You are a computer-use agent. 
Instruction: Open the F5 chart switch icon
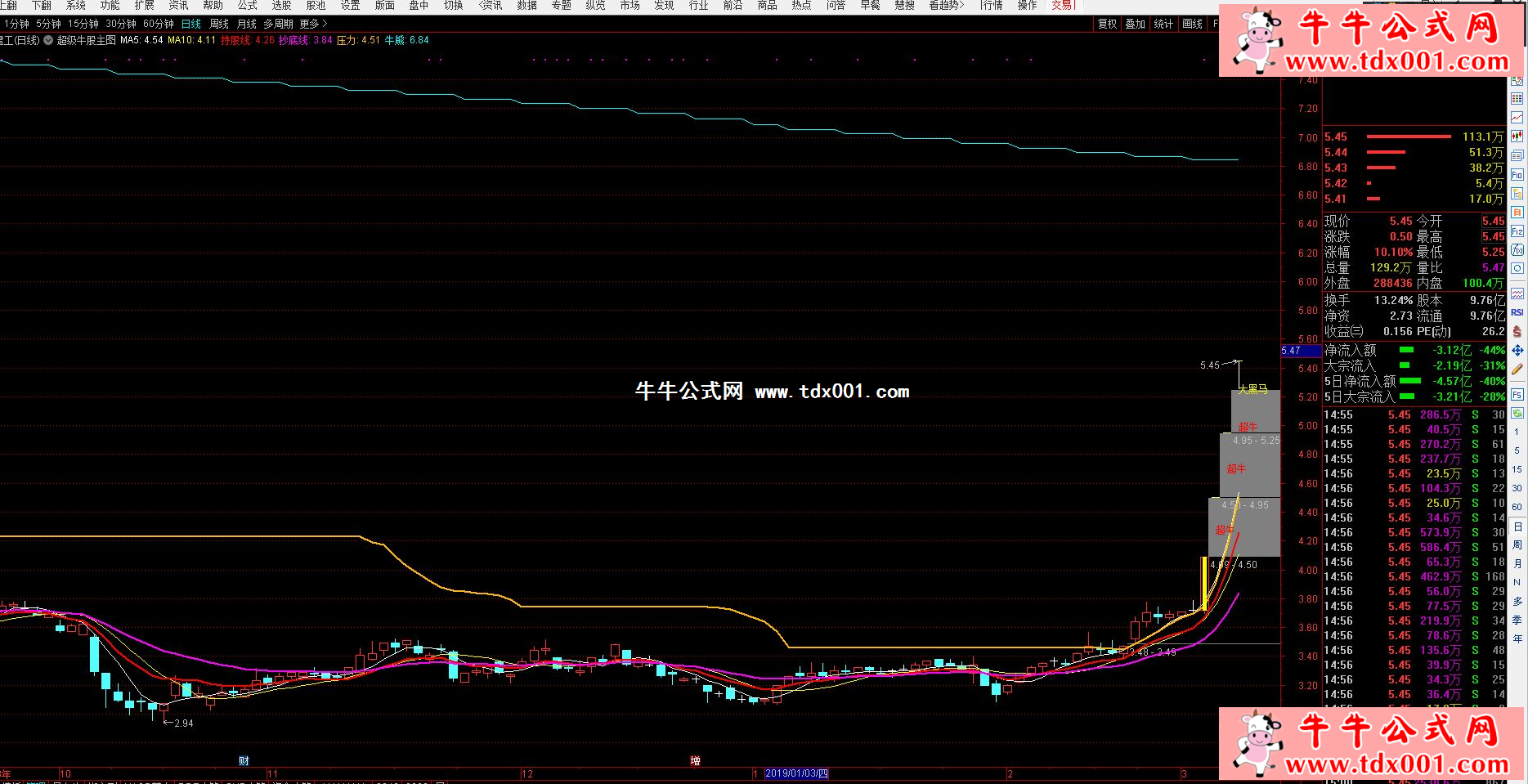1517,395
